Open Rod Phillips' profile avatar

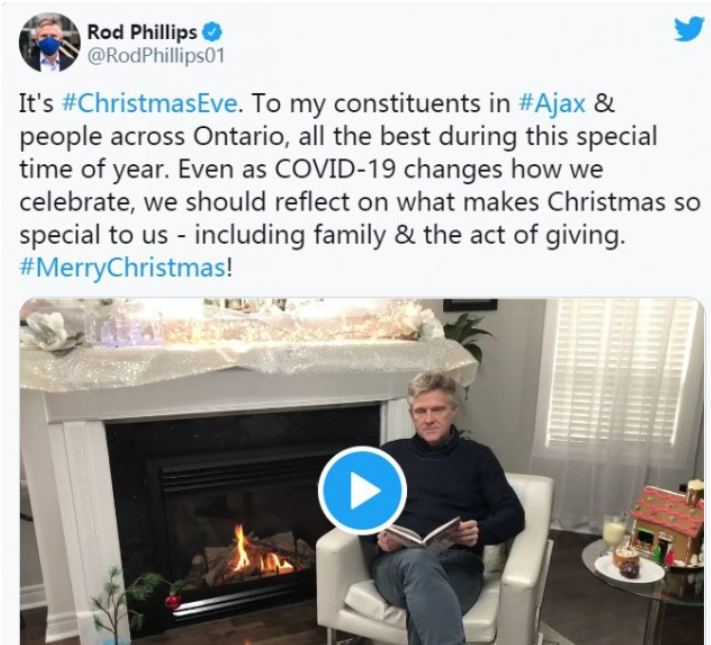coord(49,43)
